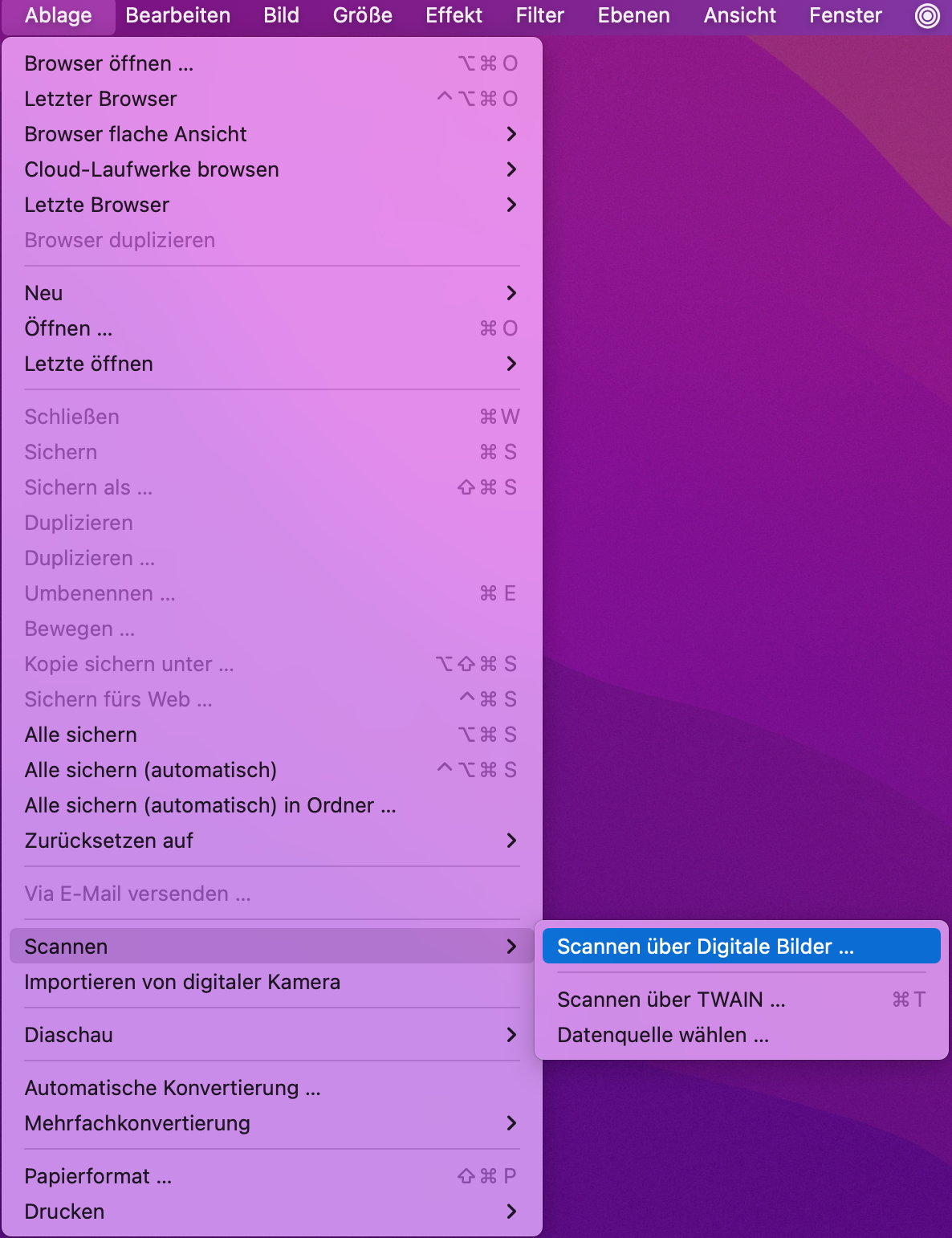Choose Scannen über TWAIN option
Viewport: 952px width, 1238px height.
pyautogui.click(x=671, y=1000)
